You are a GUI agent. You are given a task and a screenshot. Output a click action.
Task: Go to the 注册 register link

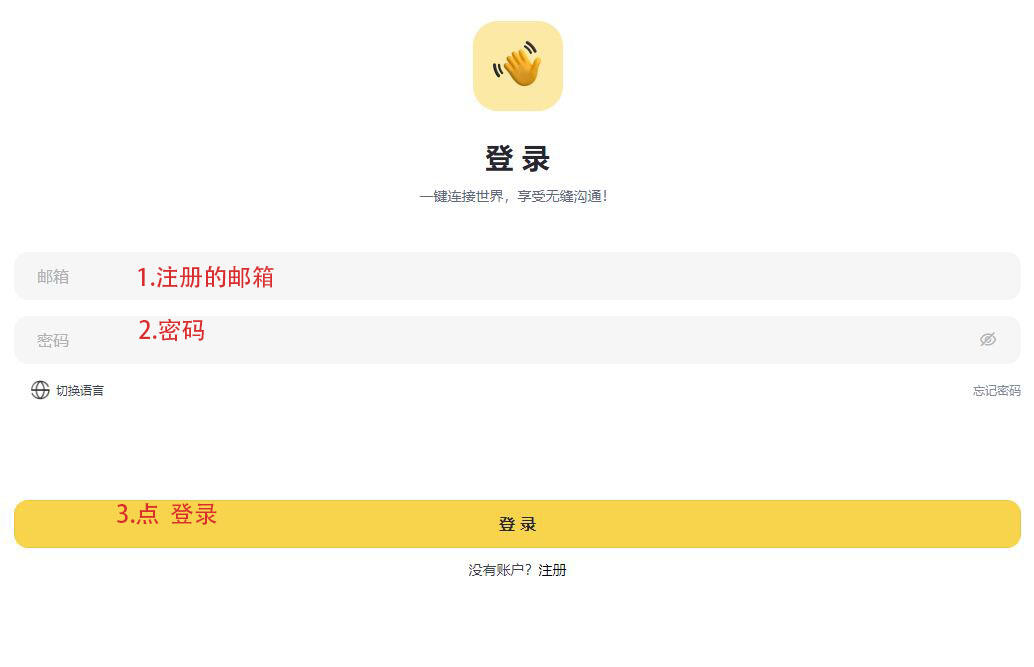[x=553, y=570]
